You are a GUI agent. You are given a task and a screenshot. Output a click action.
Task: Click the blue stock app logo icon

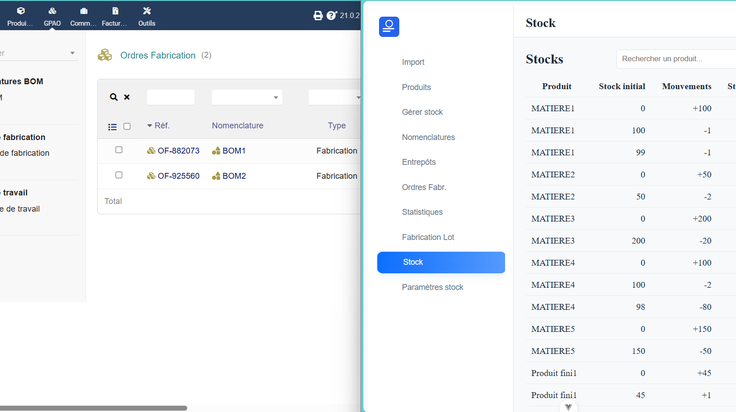pyautogui.click(x=389, y=27)
